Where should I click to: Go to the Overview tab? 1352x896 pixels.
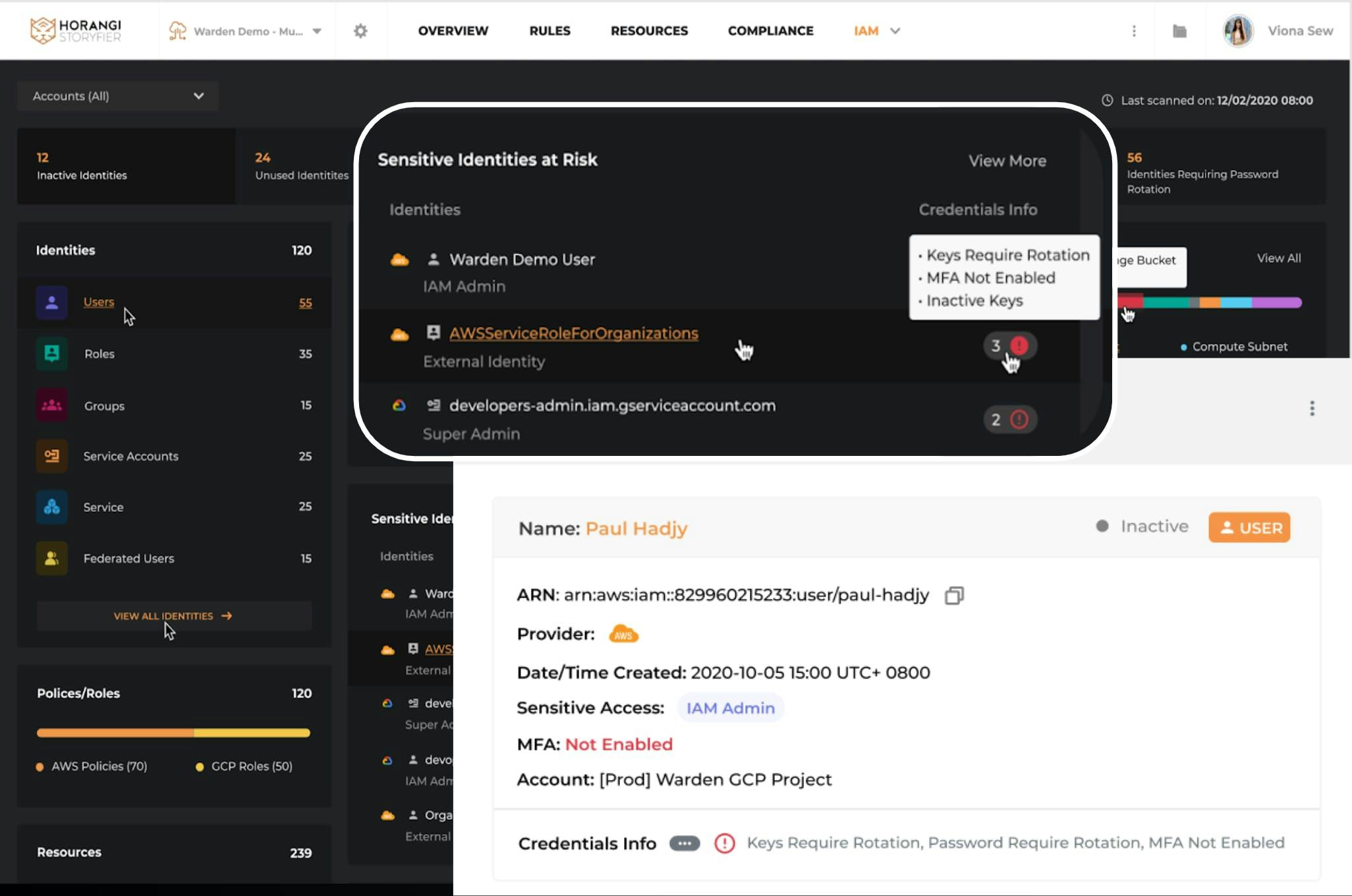point(453,31)
